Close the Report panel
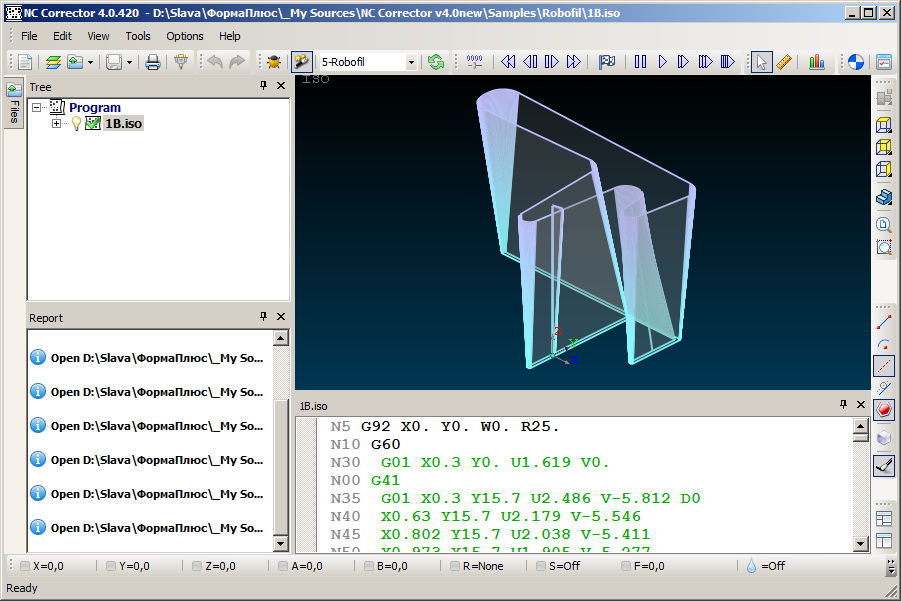 [281, 317]
